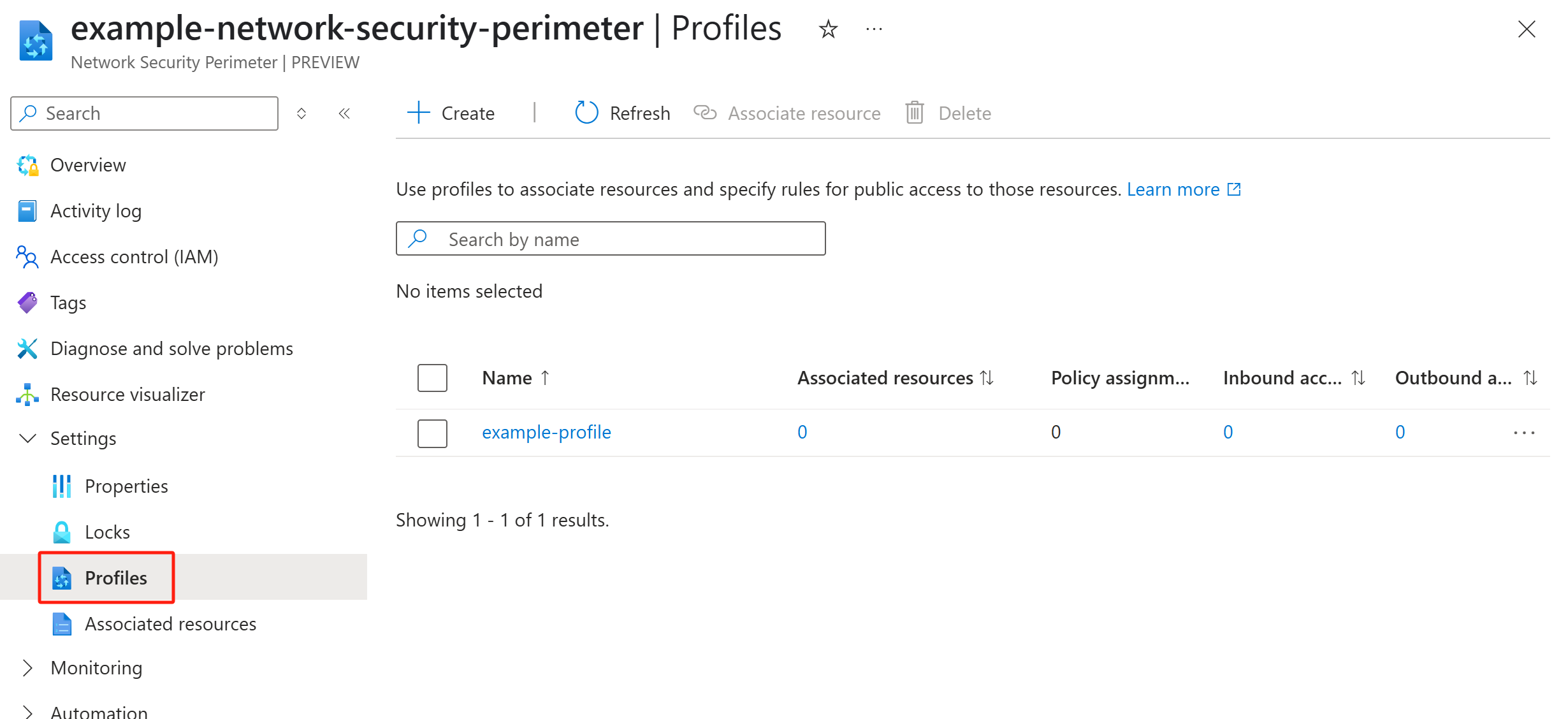Click the Access control (IAM) icon
The image size is (1568, 719).
[x=27, y=257]
